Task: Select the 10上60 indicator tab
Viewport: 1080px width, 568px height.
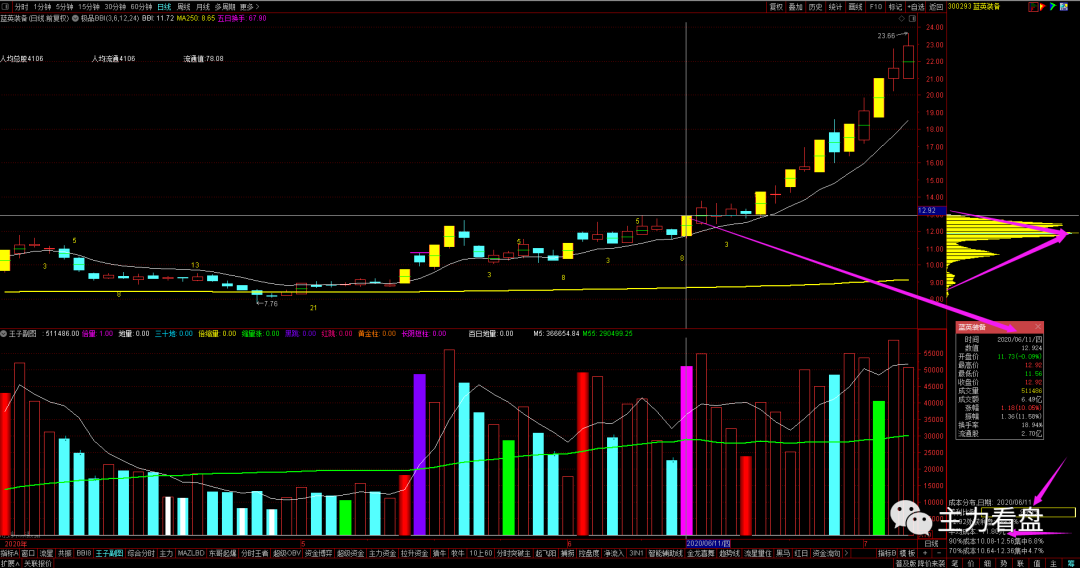Action: coord(481,554)
